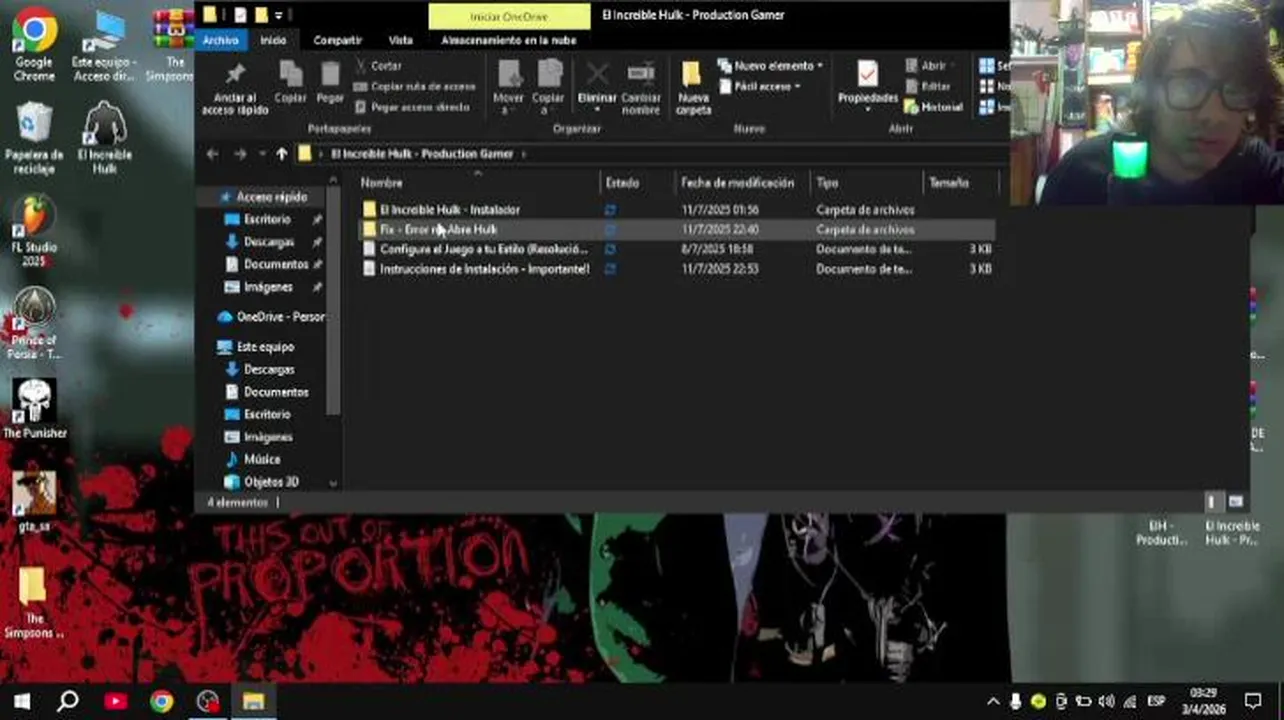Image resolution: width=1284 pixels, height=720 pixels.
Task: Open recent locations dropdown arrow
Action: (262, 154)
